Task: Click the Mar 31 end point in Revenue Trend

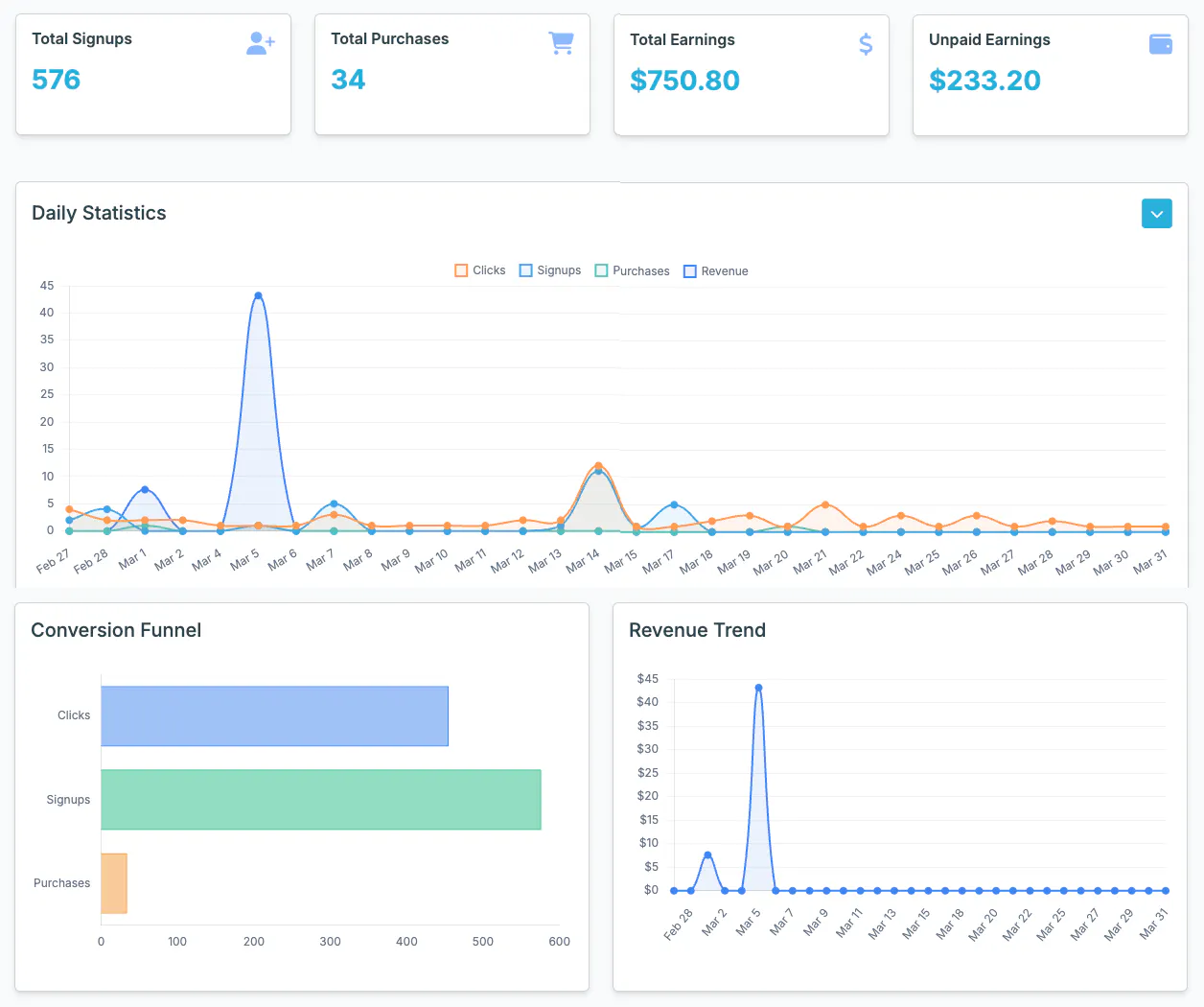Action: [x=1166, y=891]
